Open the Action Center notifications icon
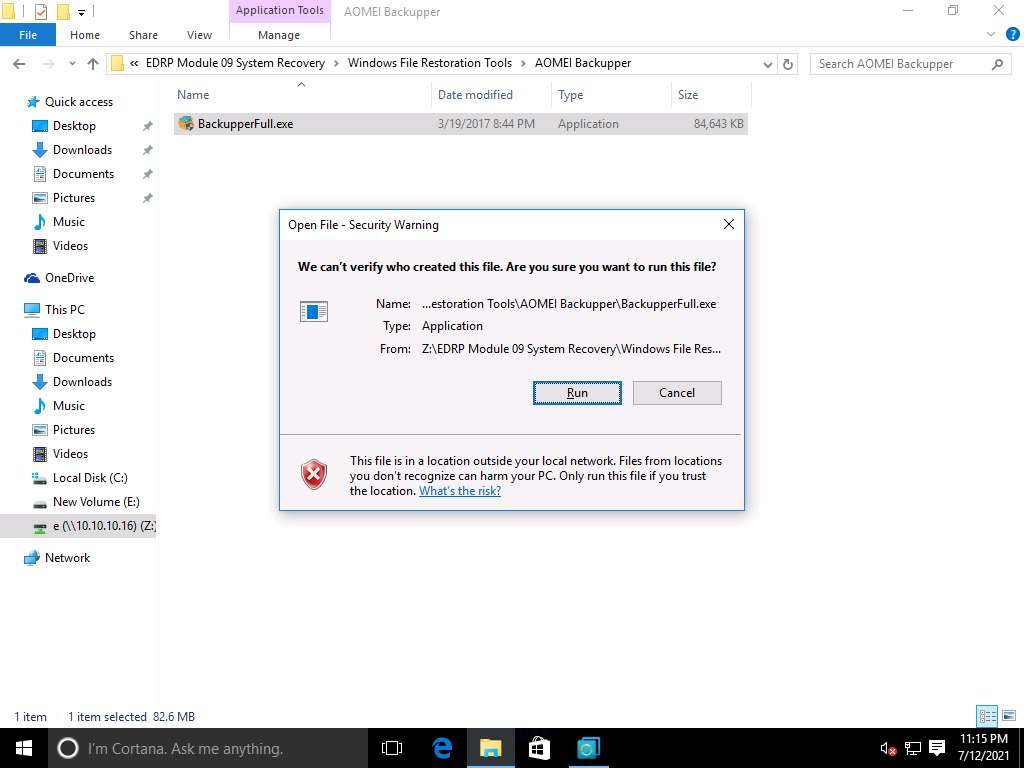The image size is (1024, 768). coord(937,748)
